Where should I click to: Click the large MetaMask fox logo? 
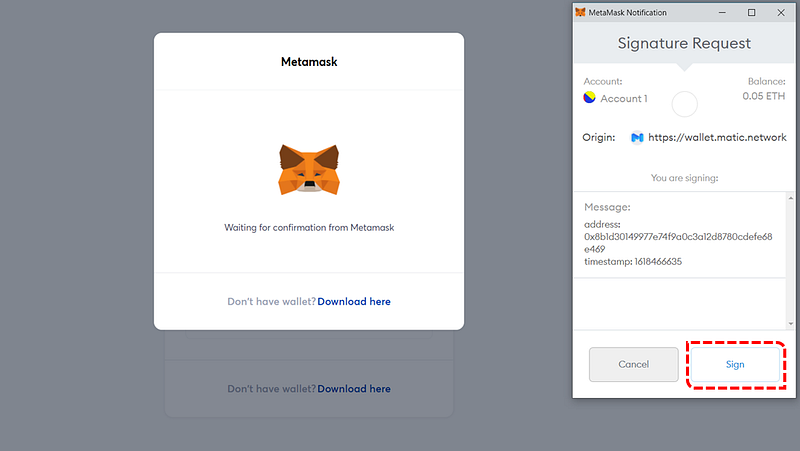tap(309, 169)
